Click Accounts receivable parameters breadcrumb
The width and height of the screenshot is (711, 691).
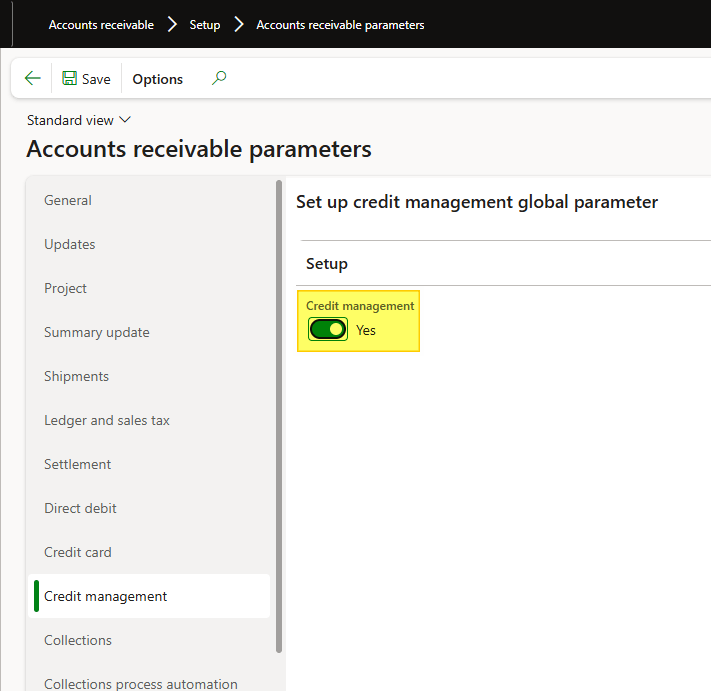coord(340,25)
